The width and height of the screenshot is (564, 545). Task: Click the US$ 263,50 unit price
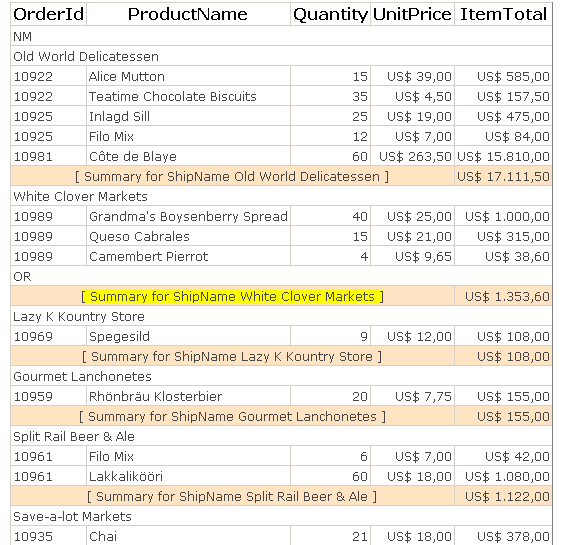[x=412, y=156]
